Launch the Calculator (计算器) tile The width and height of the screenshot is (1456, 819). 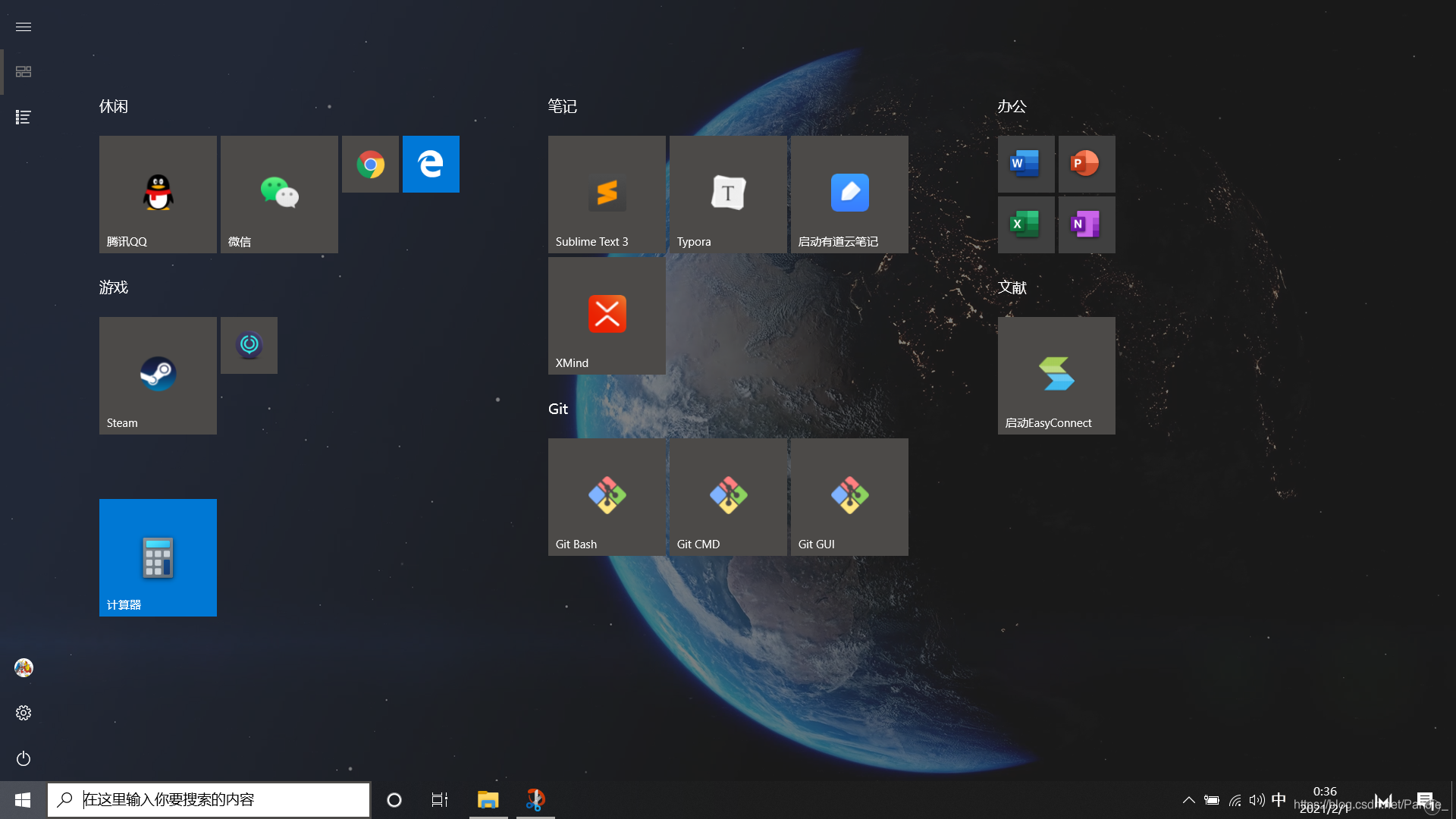158,557
